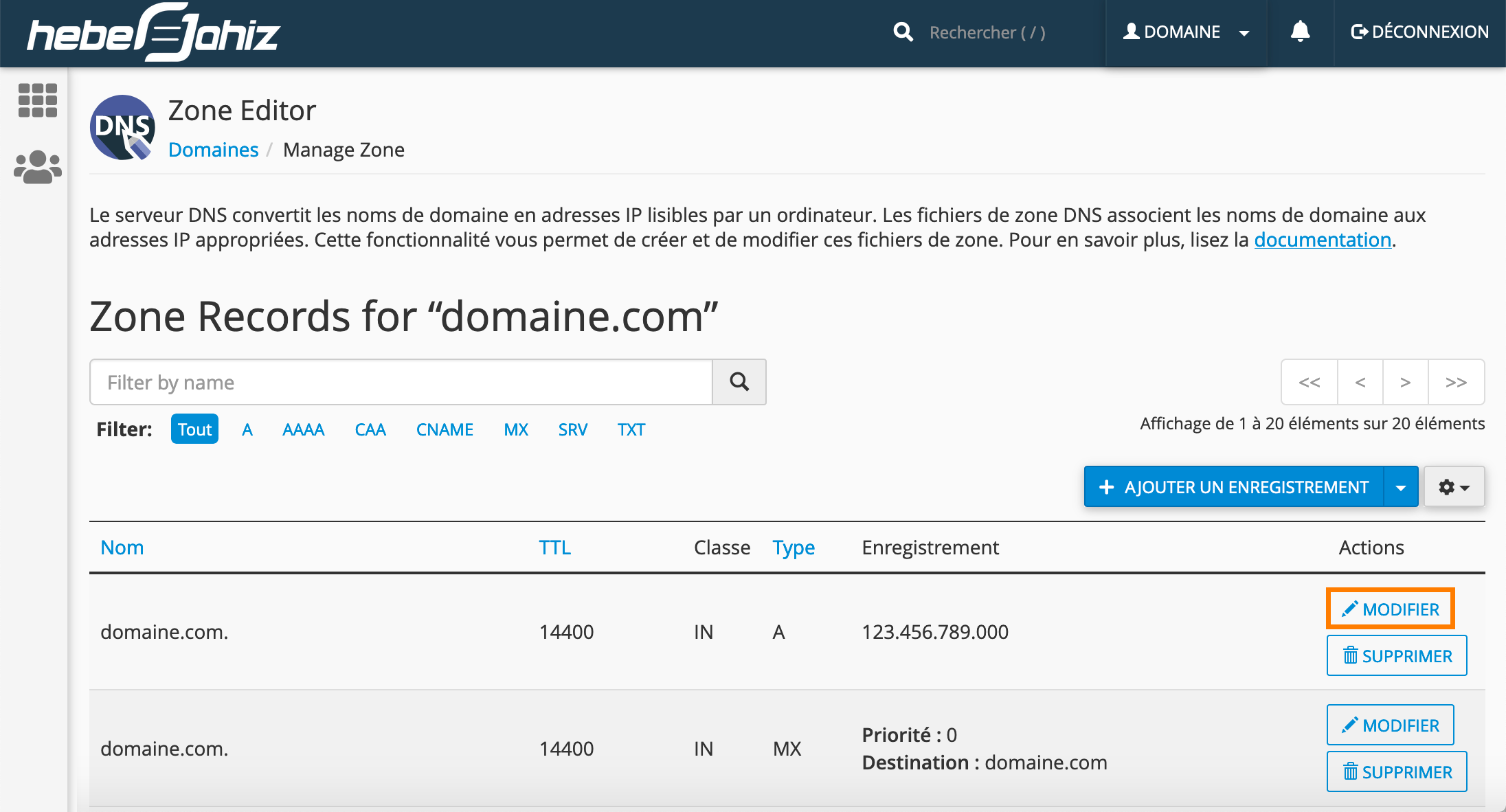Select the 123.456.789.000 record value
Viewport: 1506px width, 812px height.
tap(935, 632)
